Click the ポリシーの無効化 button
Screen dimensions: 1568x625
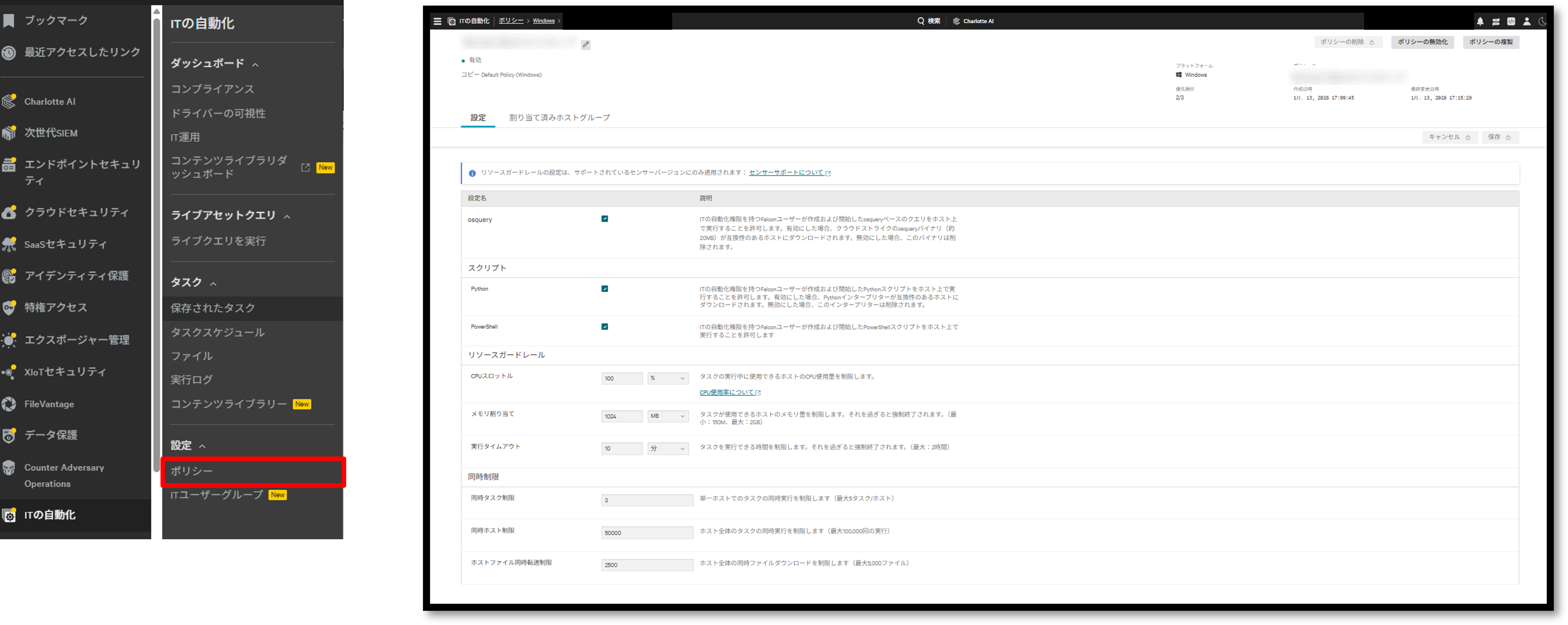[x=1422, y=42]
